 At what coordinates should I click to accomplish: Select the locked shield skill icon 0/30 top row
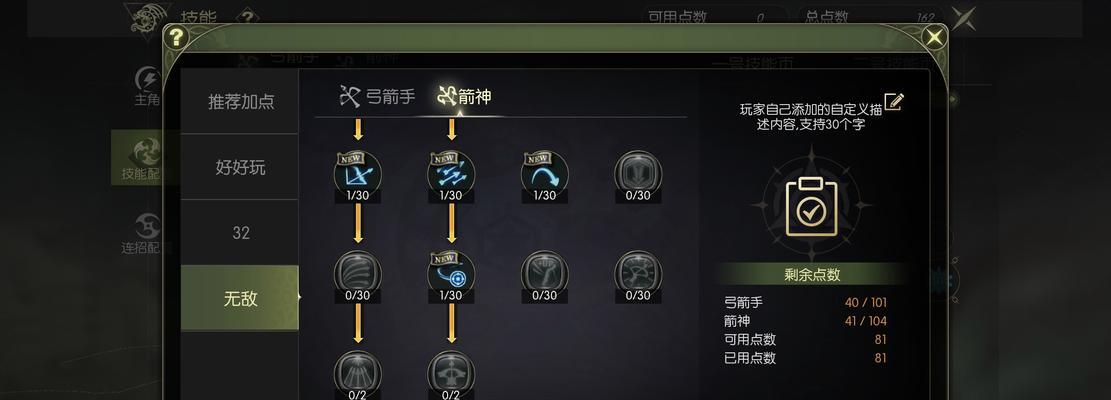pos(638,174)
